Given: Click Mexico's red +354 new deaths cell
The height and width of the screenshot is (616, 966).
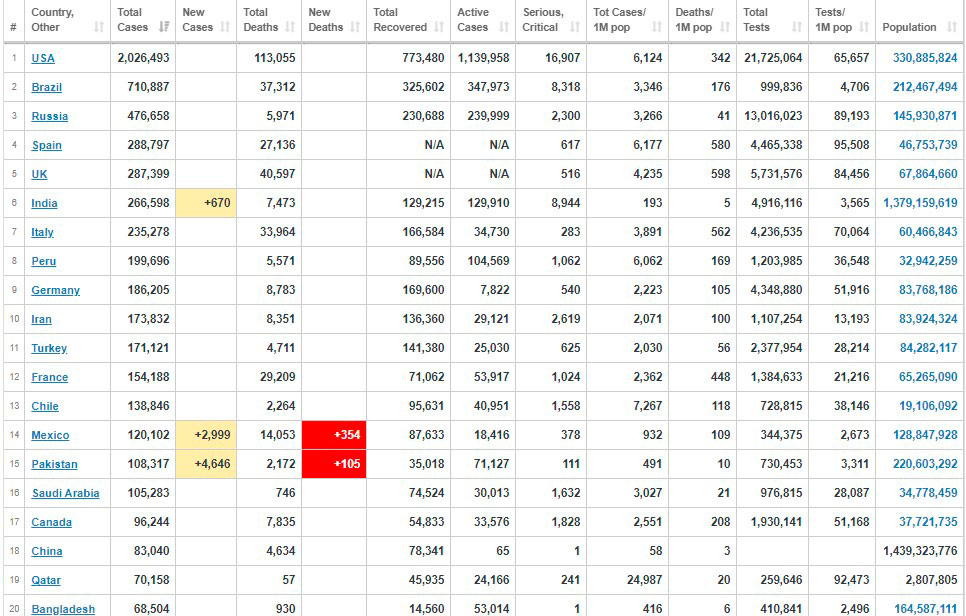Looking at the screenshot, I should (x=333, y=435).
